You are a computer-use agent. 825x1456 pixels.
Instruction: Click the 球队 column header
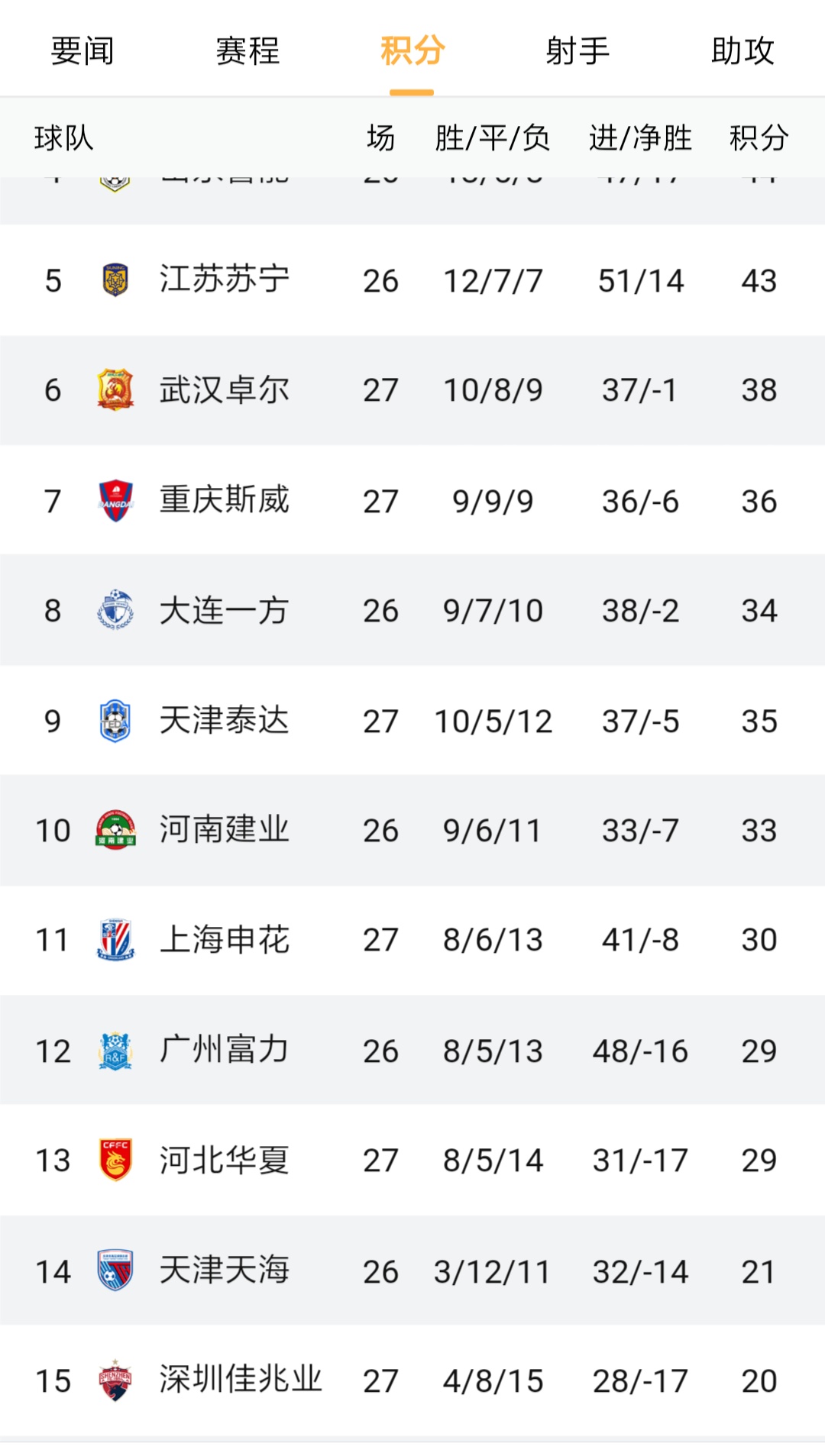(62, 138)
